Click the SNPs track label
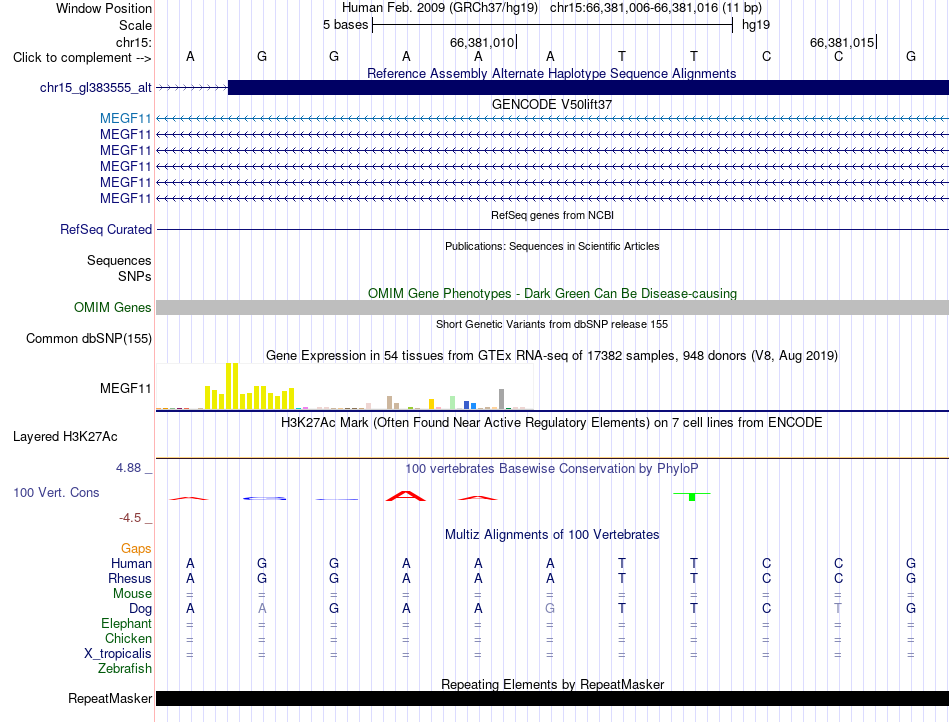 point(135,276)
